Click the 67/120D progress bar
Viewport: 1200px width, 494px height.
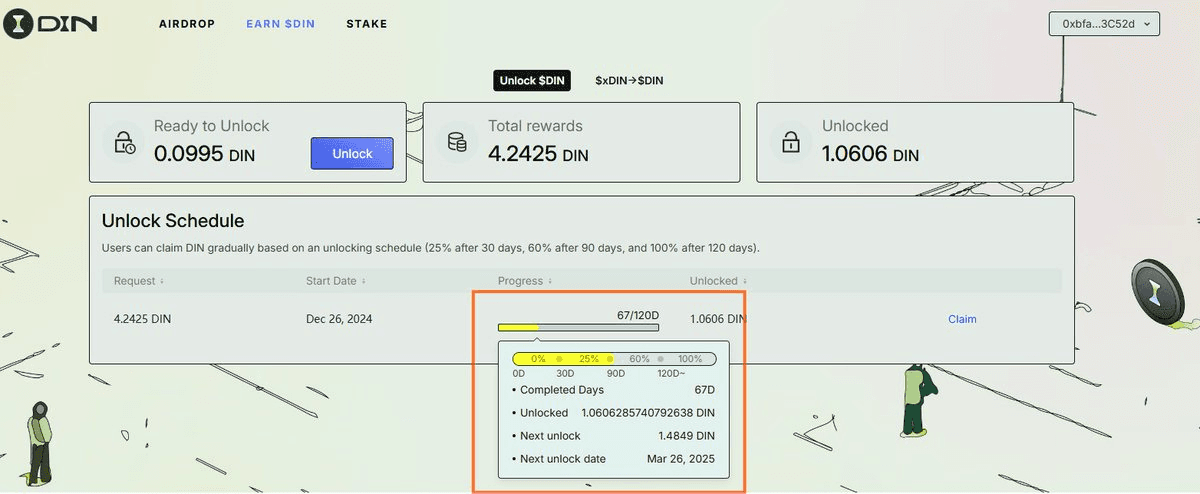coord(578,327)
